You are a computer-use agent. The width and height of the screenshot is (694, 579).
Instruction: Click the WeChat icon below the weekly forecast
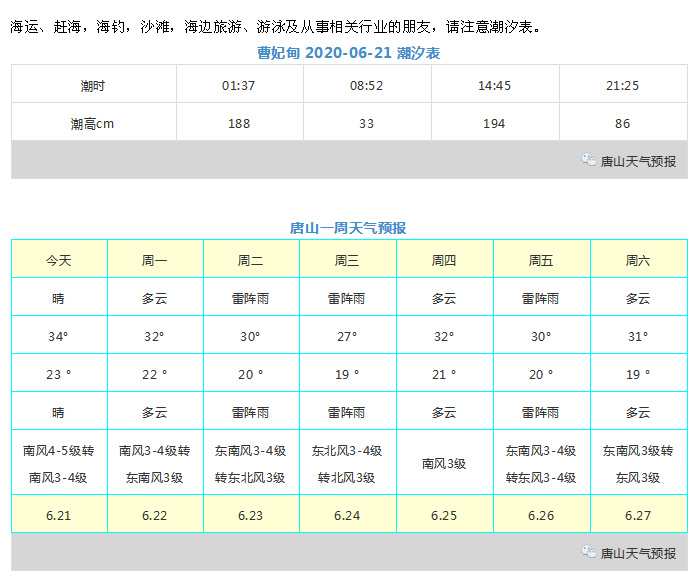(589, 551)
